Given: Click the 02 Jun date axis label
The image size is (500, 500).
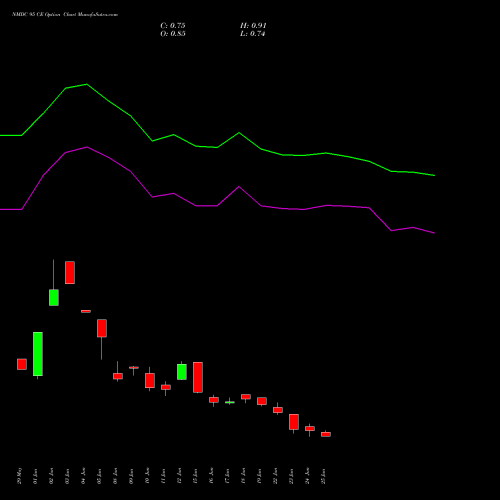Looking at the screenshot, I should (x=51, y=476).
